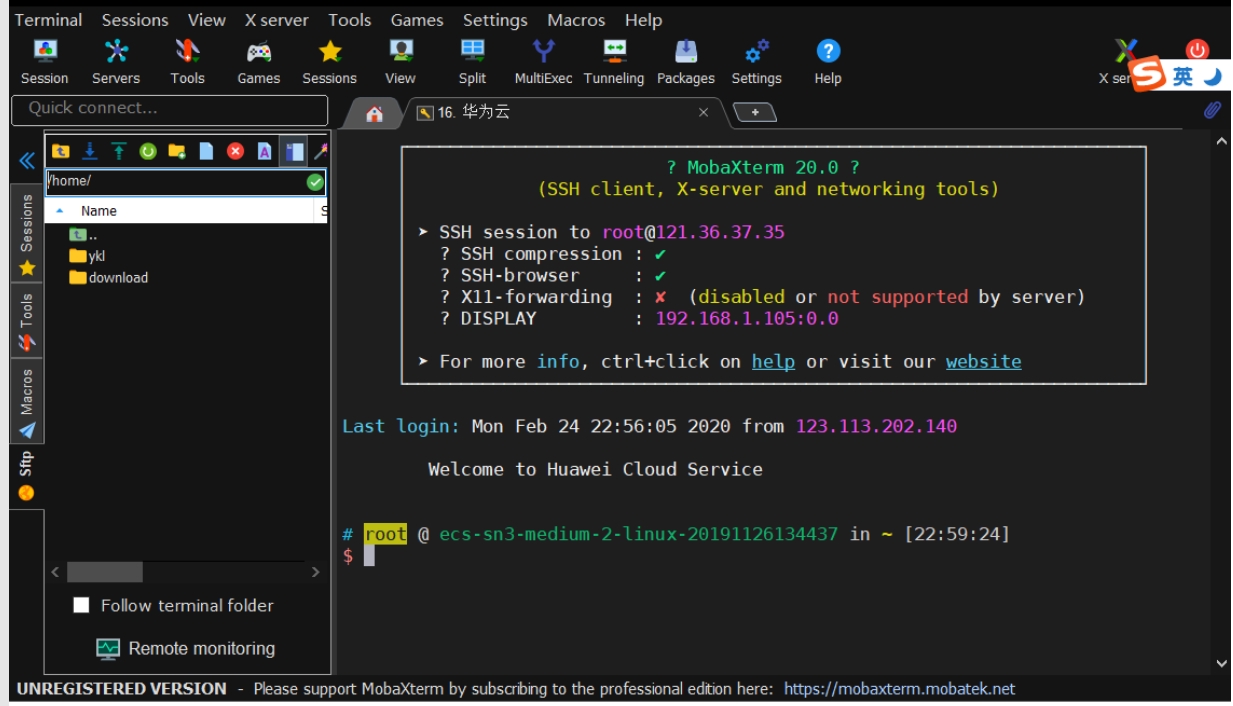Select the Split terminal icon
The width and height of the screenshot is (1233, 706).
pos(472,62)
